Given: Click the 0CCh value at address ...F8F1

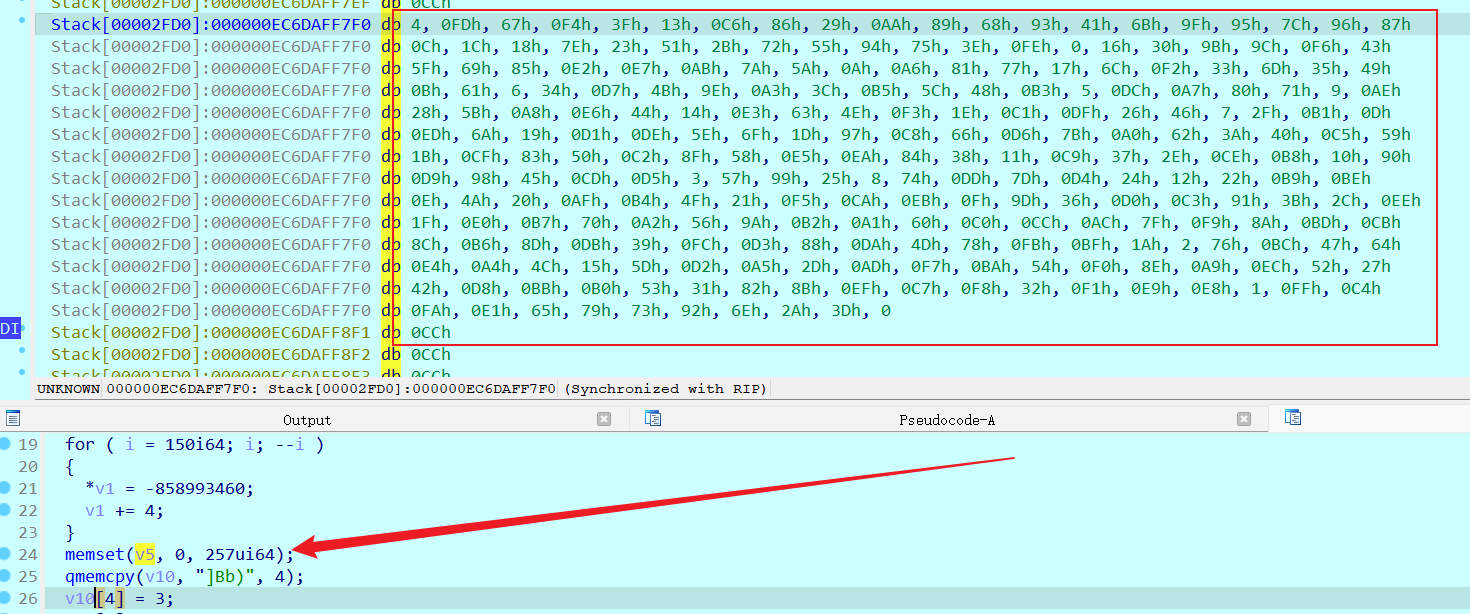Looking at the screenshot, I should (x=430, y=332).
